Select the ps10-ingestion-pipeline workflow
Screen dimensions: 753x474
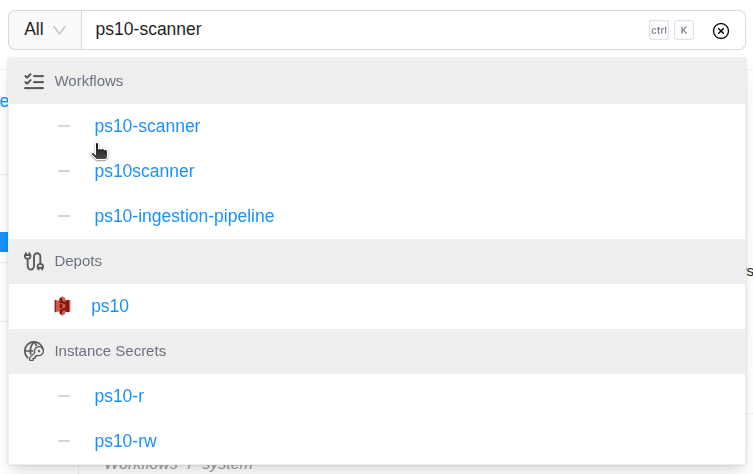[x=184, y=216]
